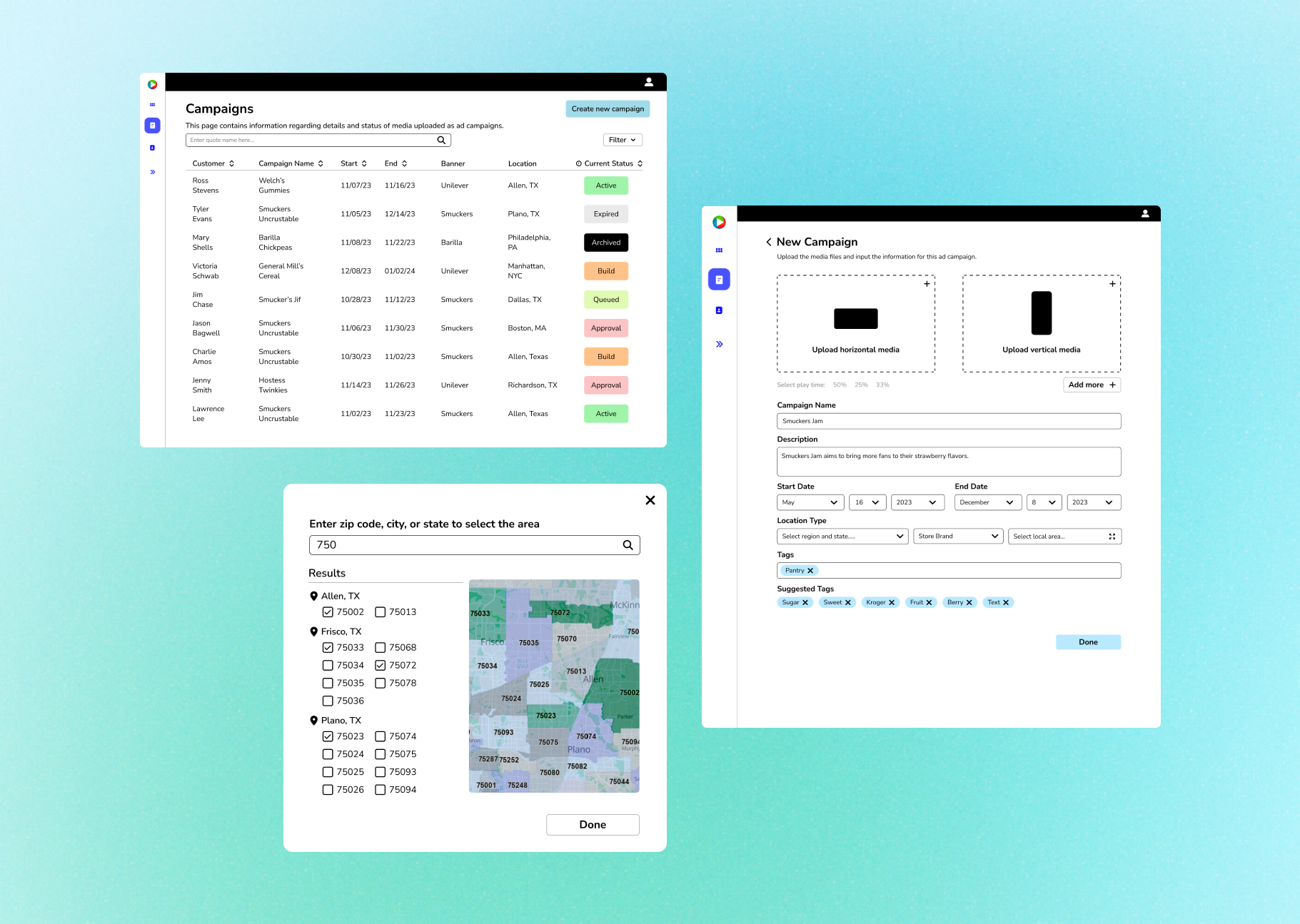Click Done in zip code dialog
Viewport: 1300px width, 924px height.
593,825
